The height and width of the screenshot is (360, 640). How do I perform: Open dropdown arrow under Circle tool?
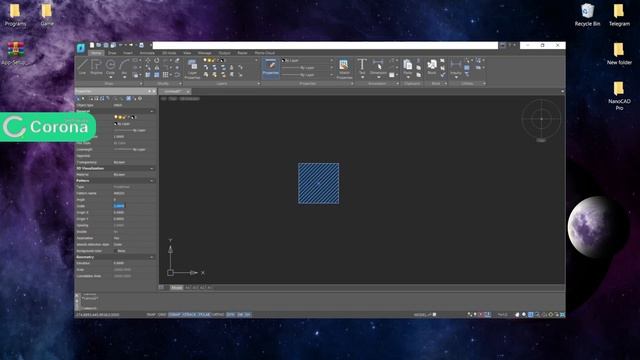click(110, 77)
